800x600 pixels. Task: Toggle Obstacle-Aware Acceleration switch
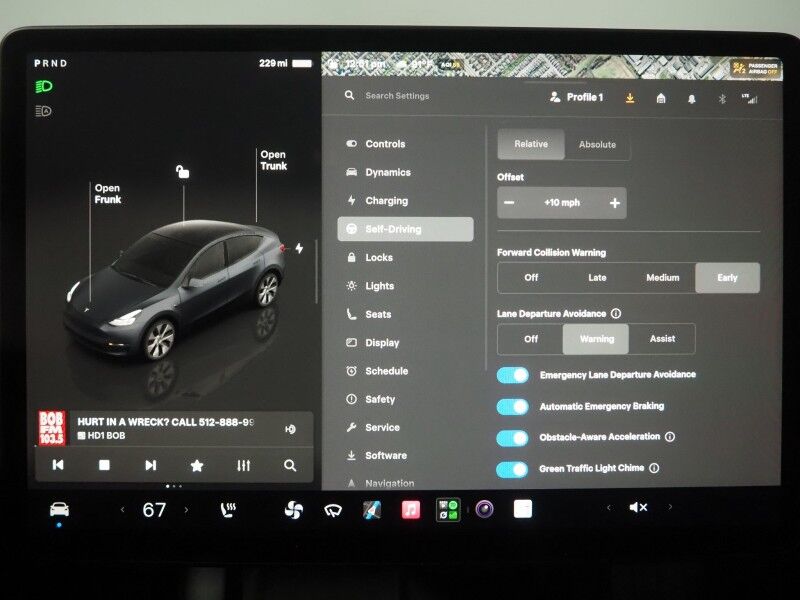(x=513, y=438)
